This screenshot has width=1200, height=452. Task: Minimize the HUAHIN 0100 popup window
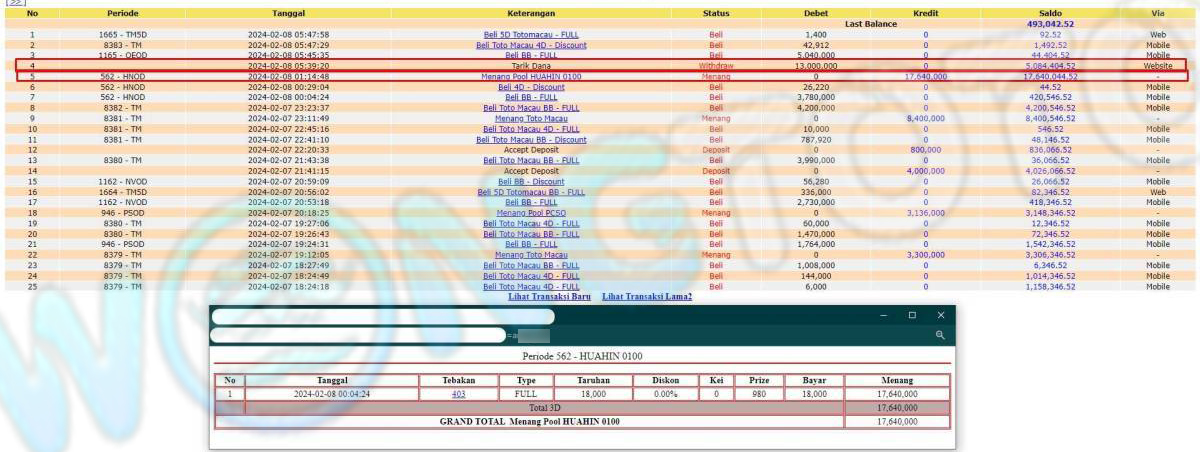click(x=883, y=315)
